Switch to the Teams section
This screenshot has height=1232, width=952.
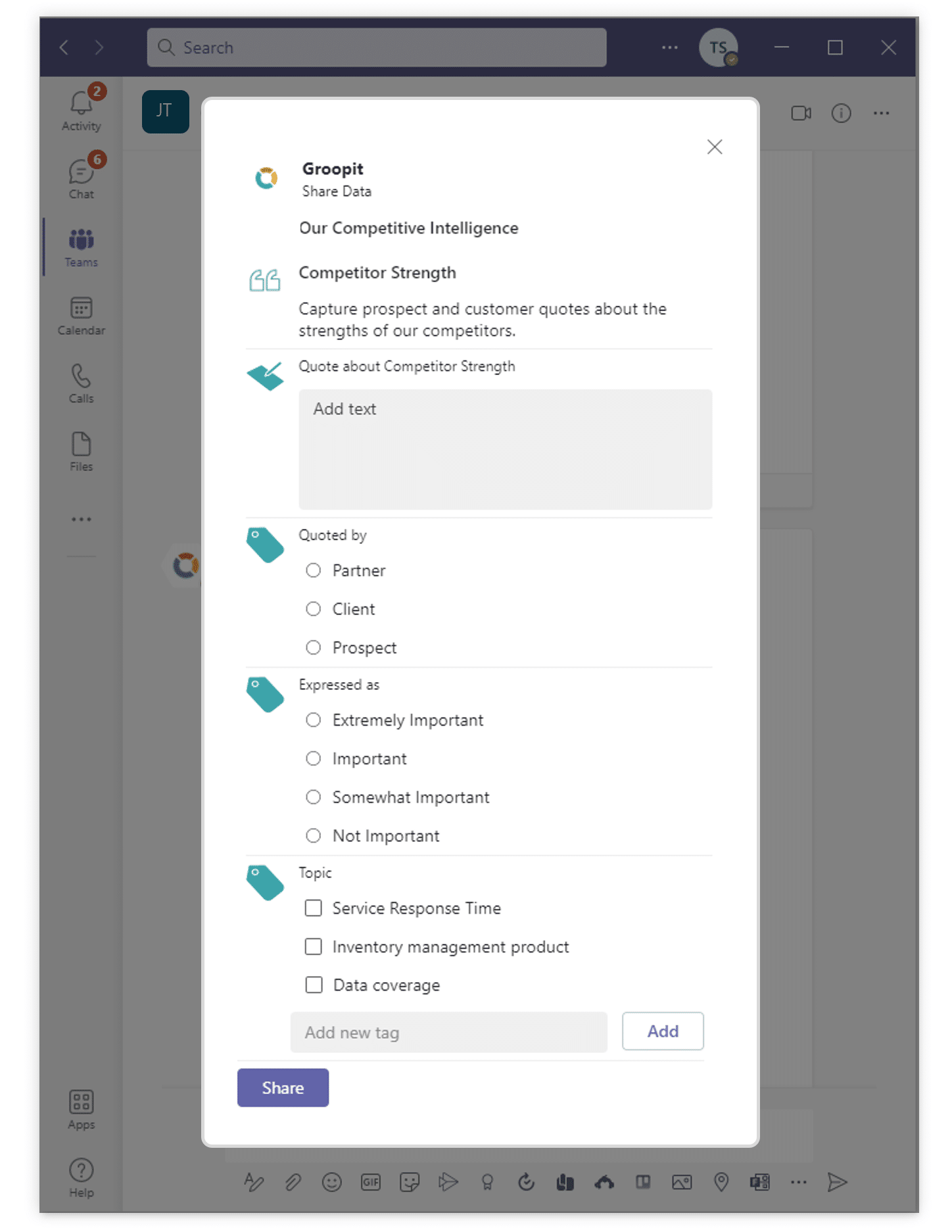point(82,247)
